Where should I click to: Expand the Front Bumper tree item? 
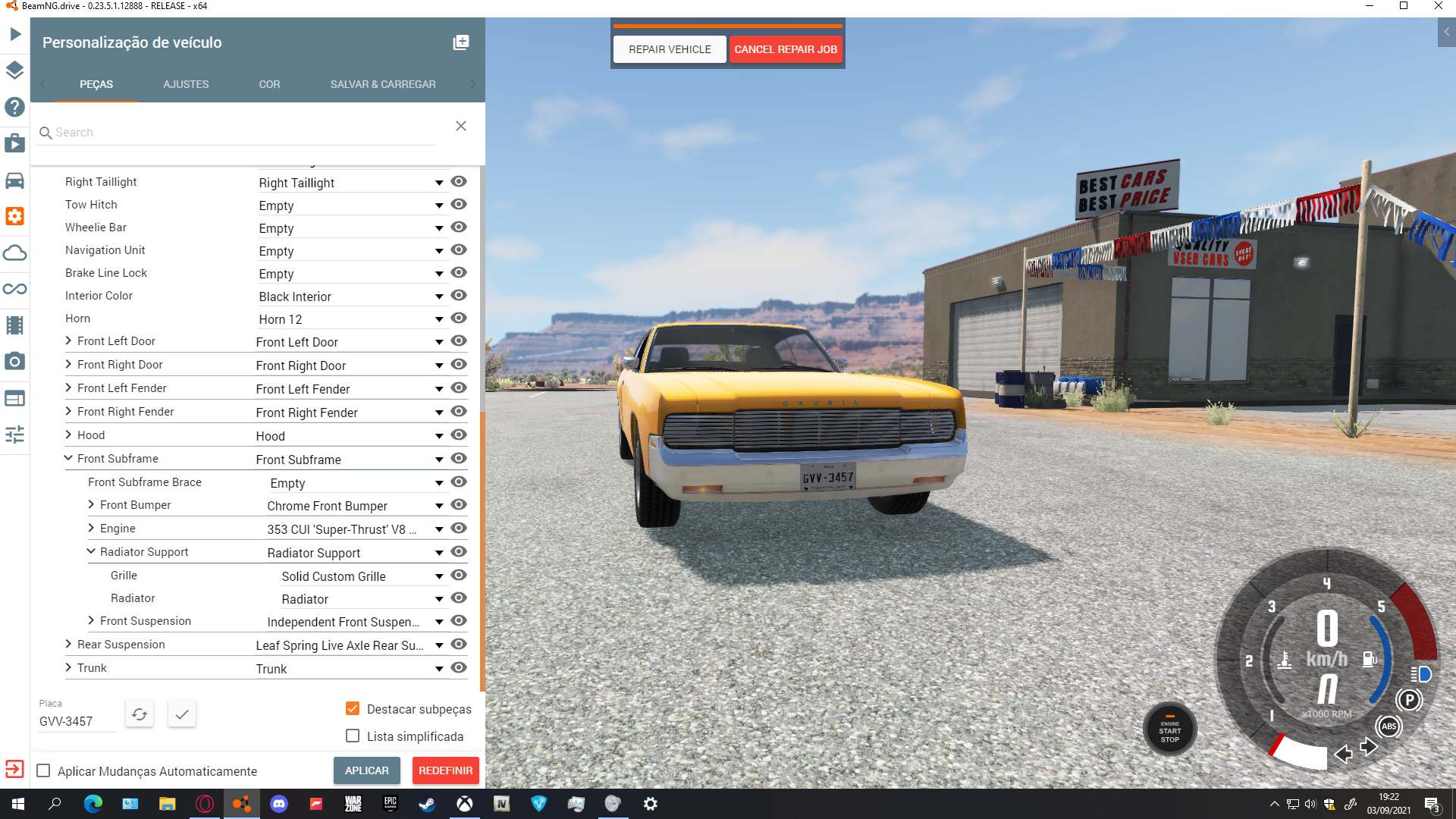pos(91,505)
